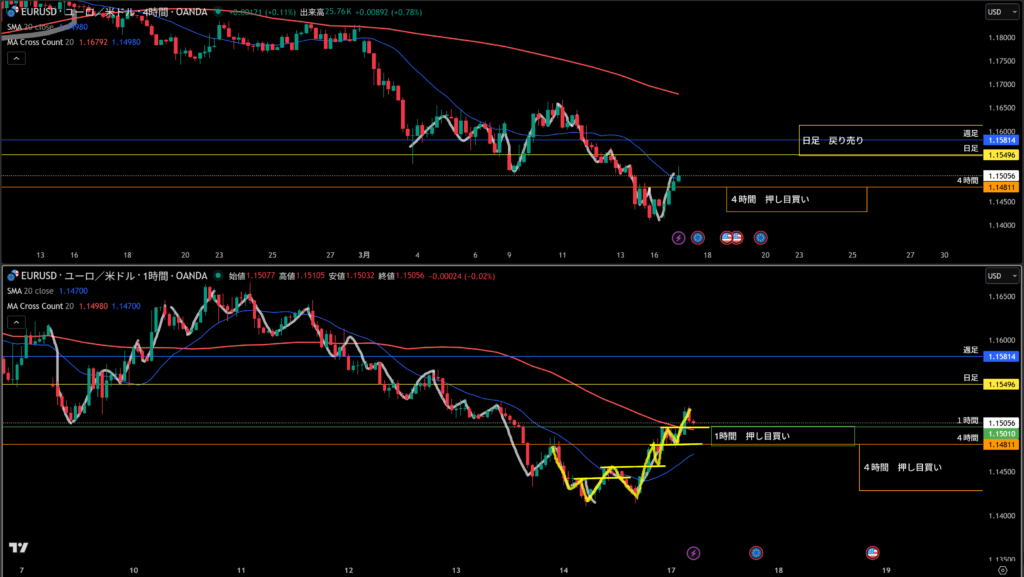This screenshot has width=1024, height=577.
Task: Click the lightning event icon on the 4-hour chart
Action: pyautogui.click(x=679, y=238)
